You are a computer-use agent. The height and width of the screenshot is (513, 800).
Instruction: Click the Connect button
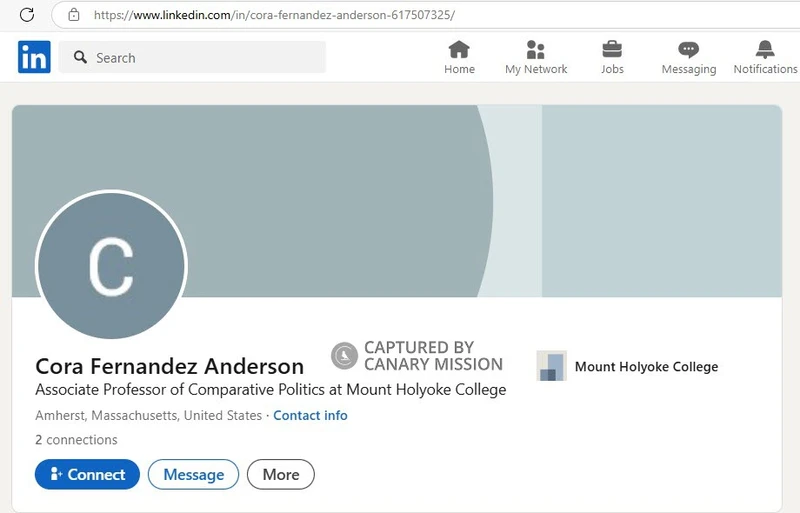click(x=87, y=474)
